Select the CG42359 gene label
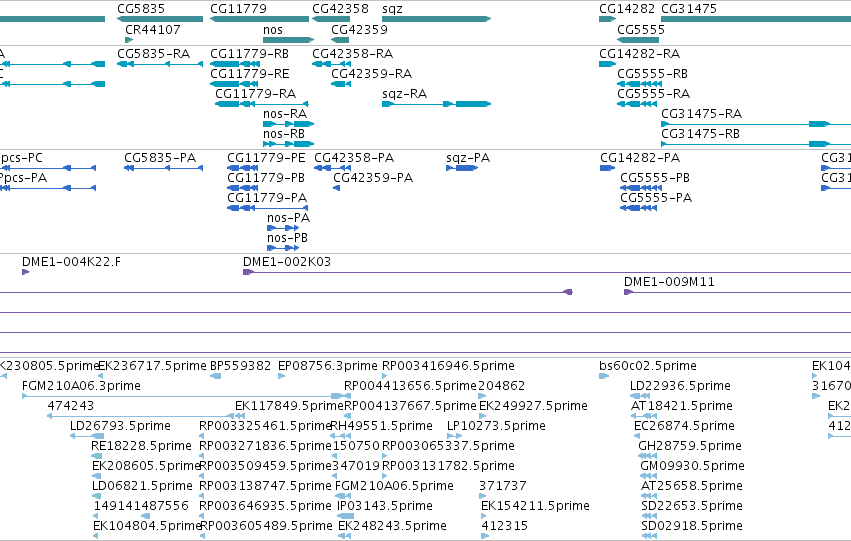Viewport: 851px width, 541px height. (x=359, y=30)
